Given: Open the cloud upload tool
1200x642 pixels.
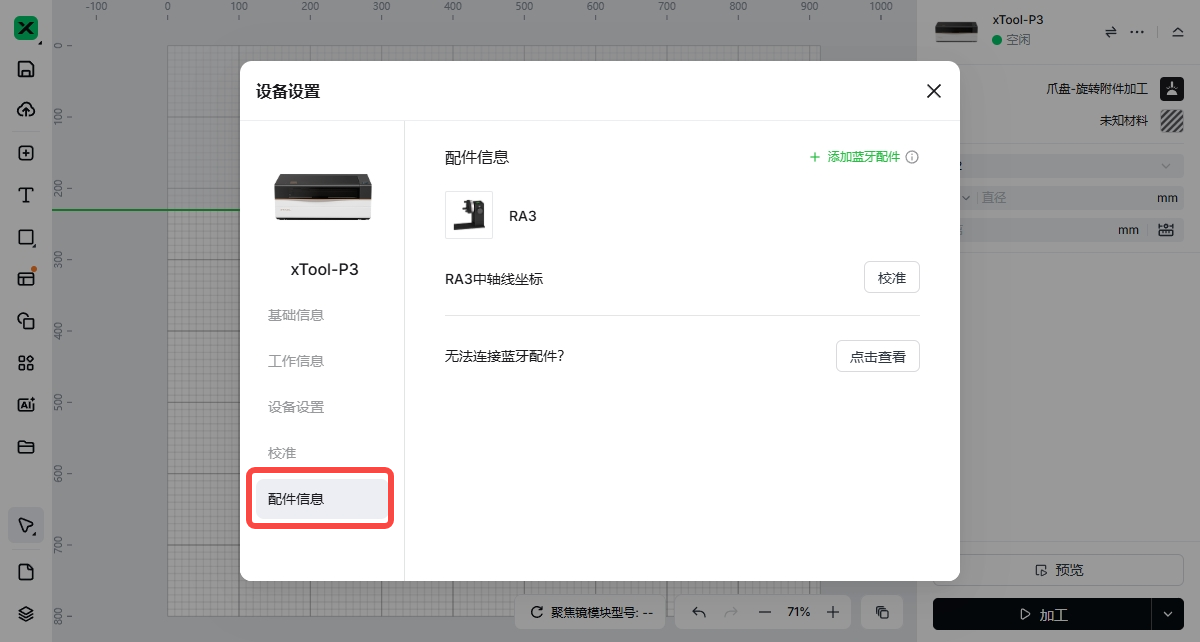Looking at the screenshot, I should click(x=26, y=110).
